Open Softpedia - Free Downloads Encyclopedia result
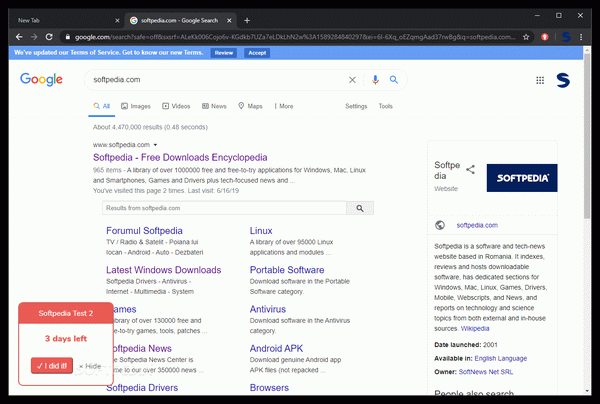This screenshot has width=600, height=404. click(x=180, y=157)
